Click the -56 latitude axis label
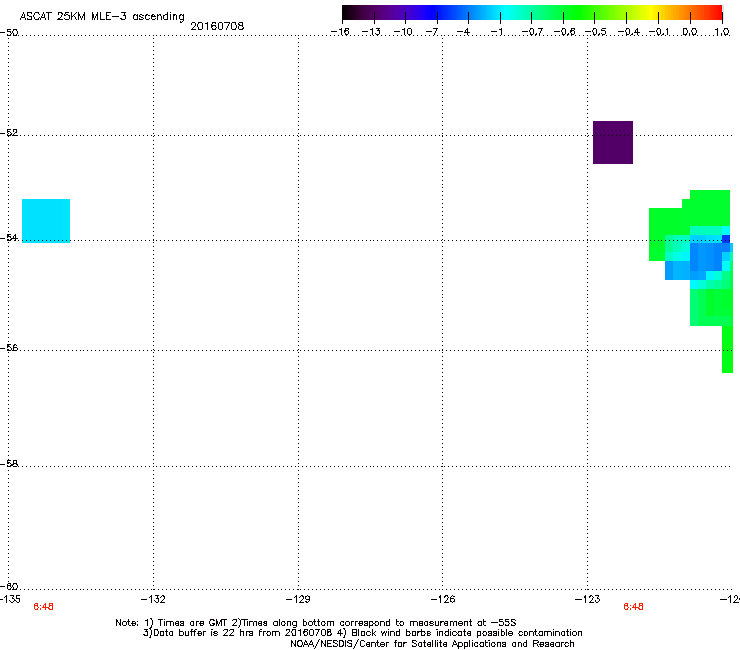 click(x=9, y=347)
